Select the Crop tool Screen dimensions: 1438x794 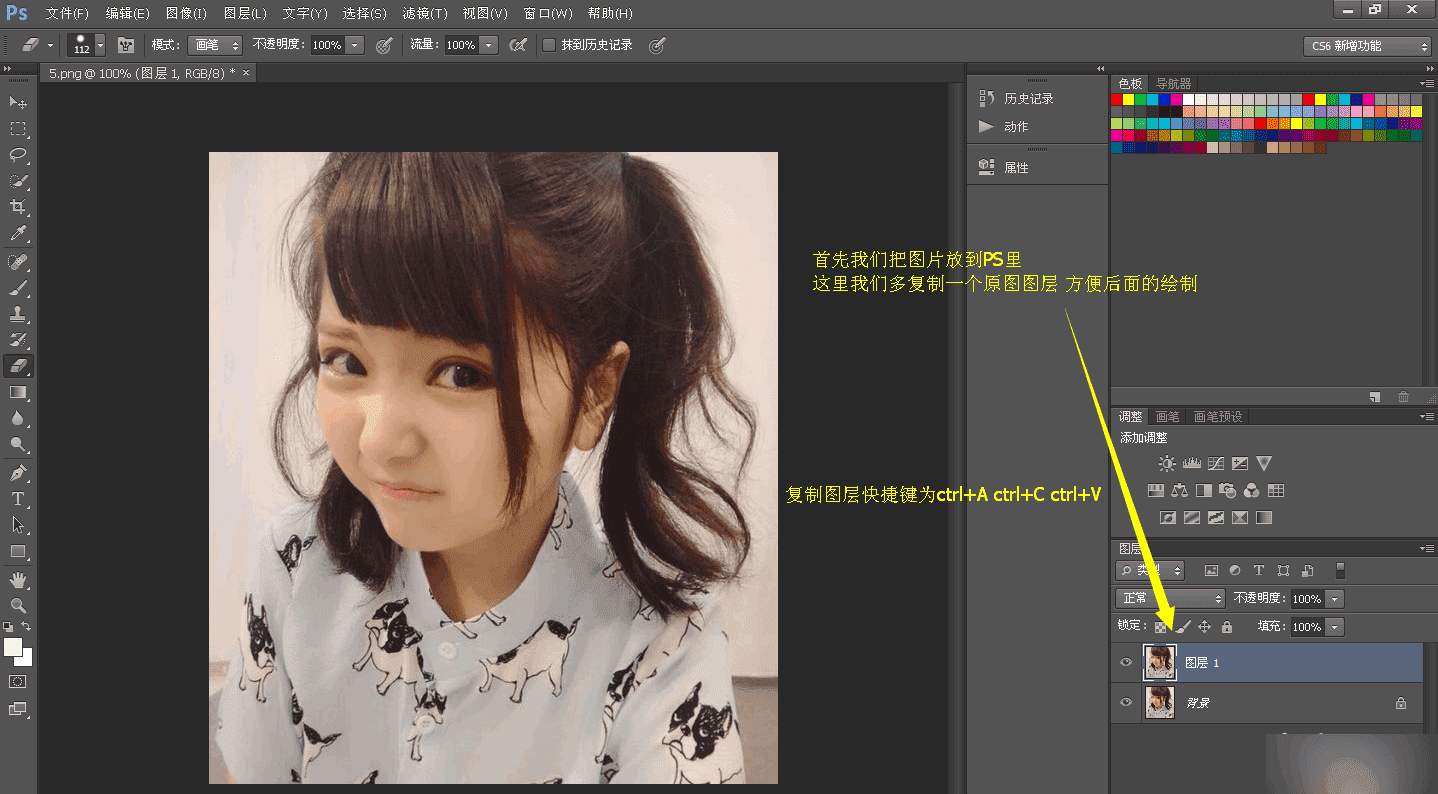point(18,207)
